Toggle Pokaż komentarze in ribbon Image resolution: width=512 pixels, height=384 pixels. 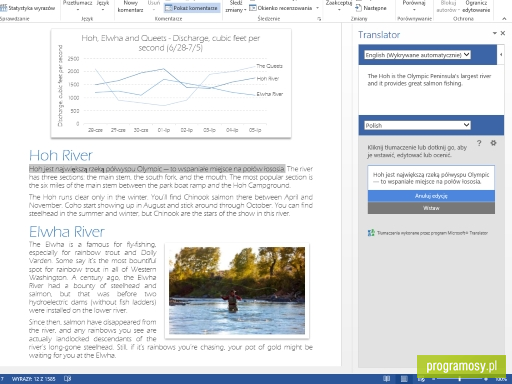pyautogui.click(x=192, y=8)
